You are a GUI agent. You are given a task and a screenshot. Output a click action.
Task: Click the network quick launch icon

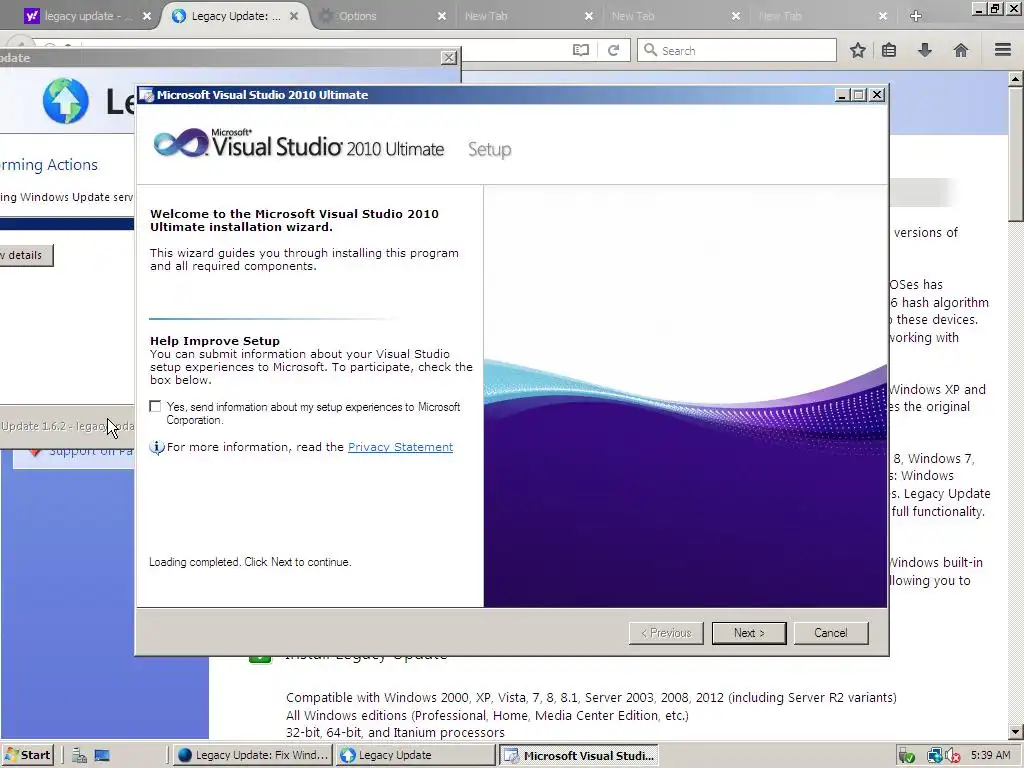(x=80, y=756)
